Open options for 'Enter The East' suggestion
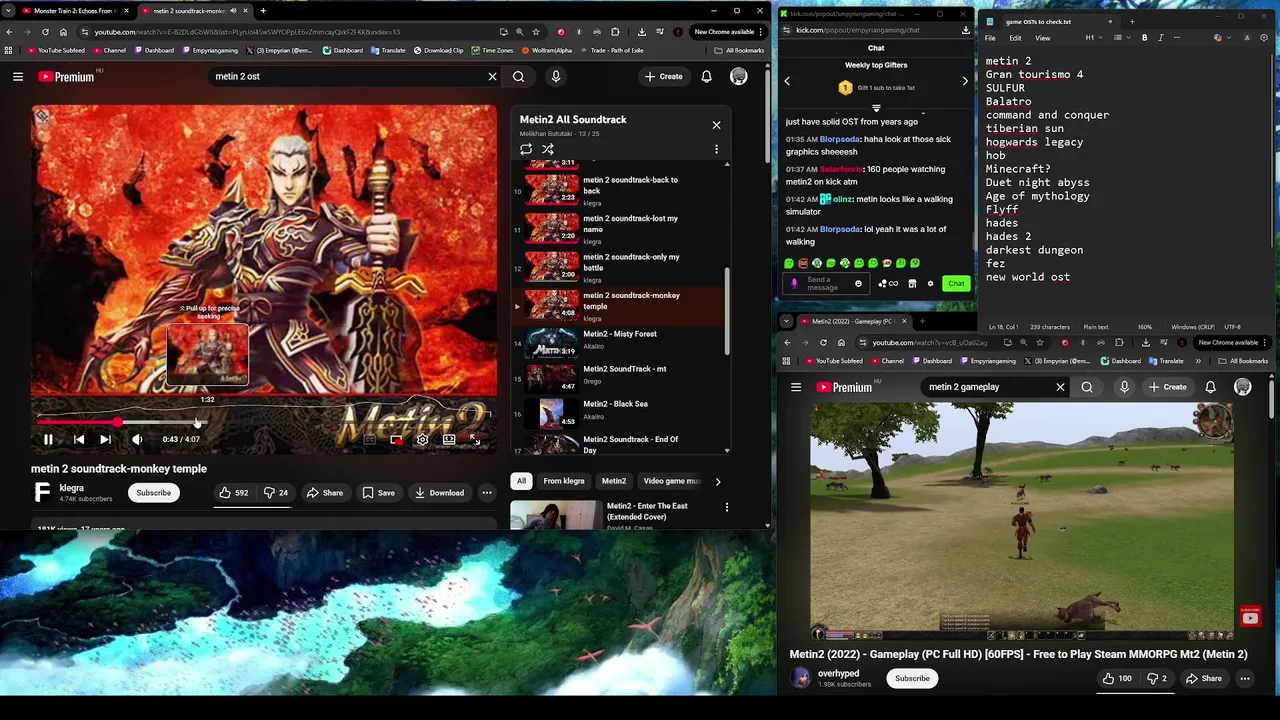 (727, 507)
